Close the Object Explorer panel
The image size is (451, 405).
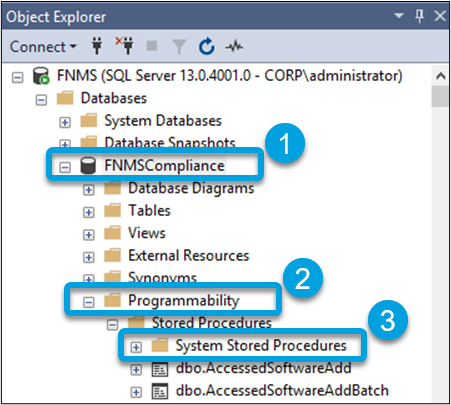coord(440,16)
